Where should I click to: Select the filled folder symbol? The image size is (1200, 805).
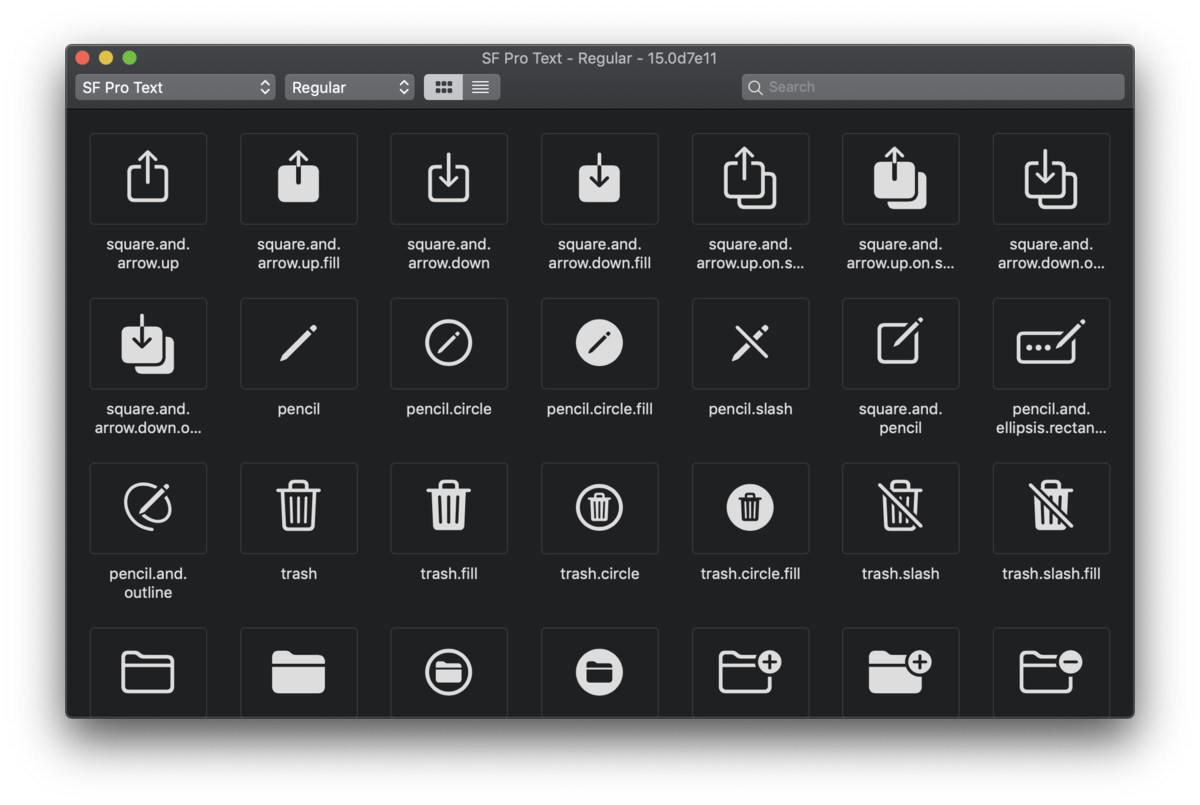click(x=299, y=672)
